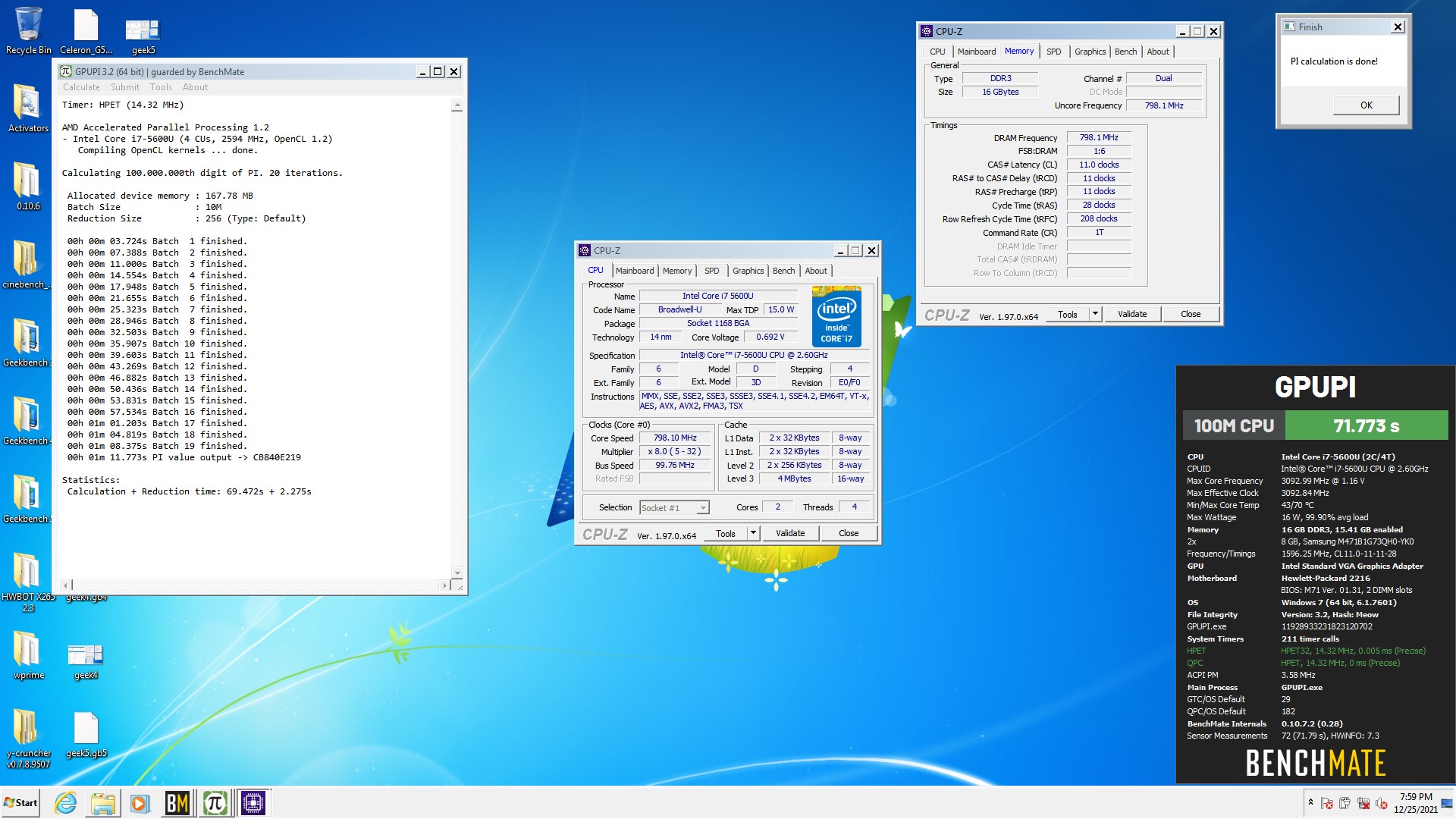Screen dimensions: 1456x819
Task: Select SPD tab in front CPU-Z window
Action: click(711, 271)
